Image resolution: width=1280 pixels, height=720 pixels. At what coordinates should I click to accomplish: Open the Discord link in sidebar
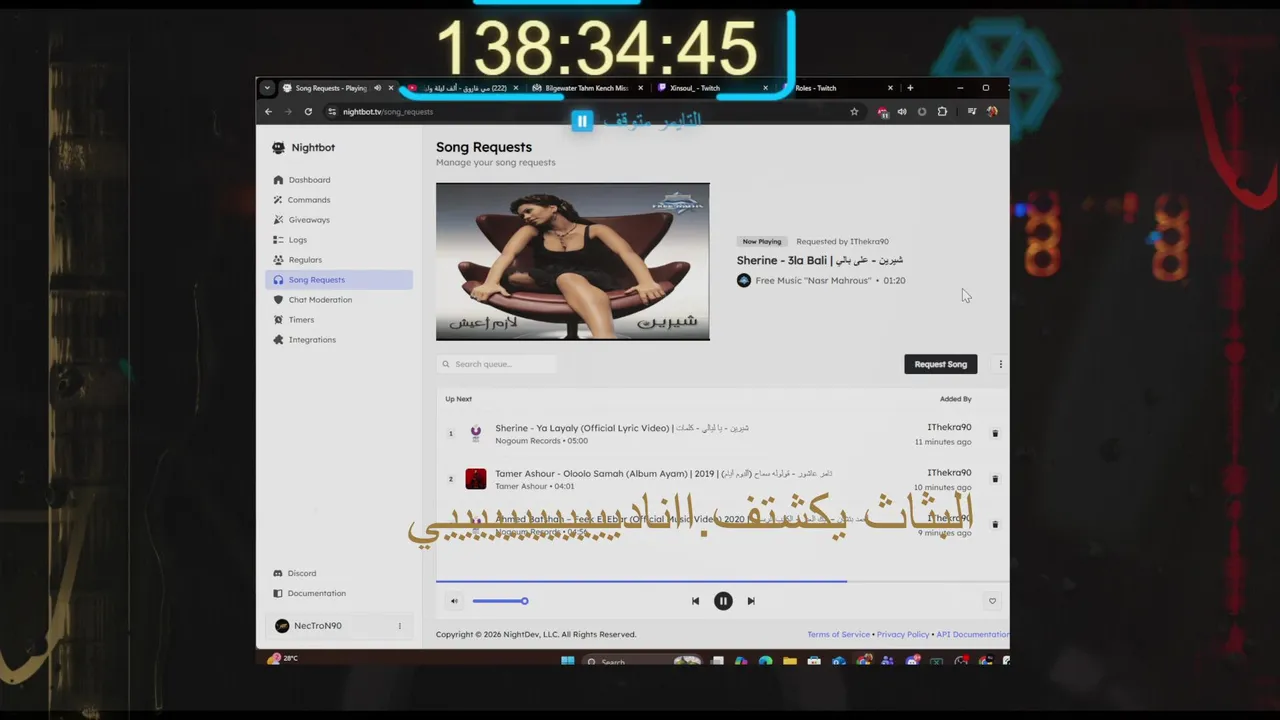point(295,573)
